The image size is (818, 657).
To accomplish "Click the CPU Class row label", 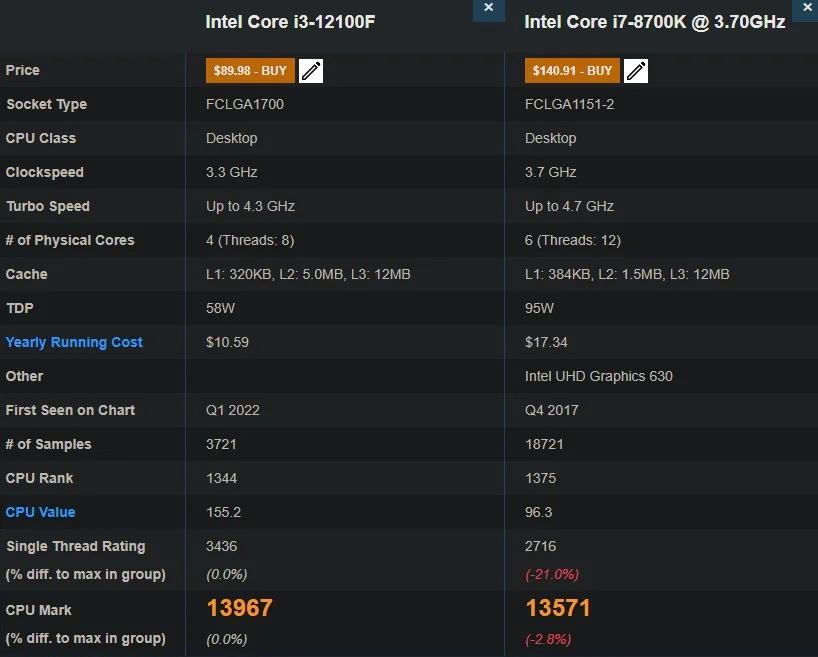I will [41, 138].
